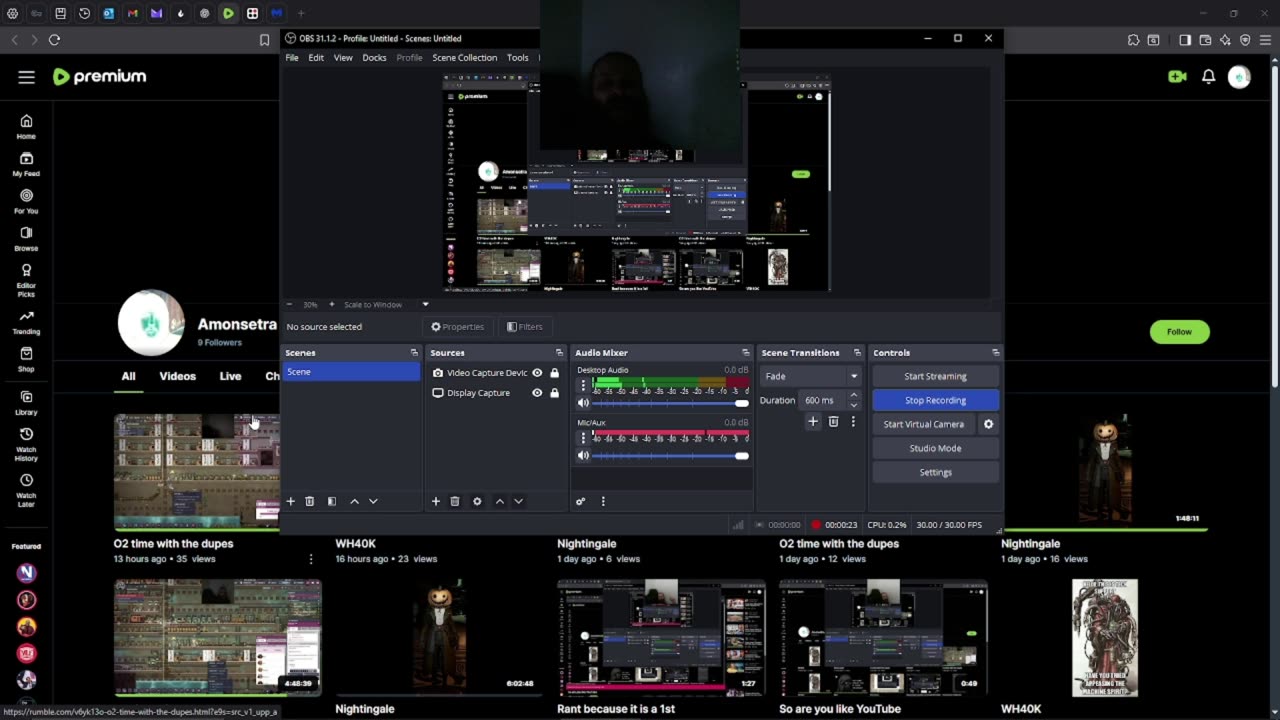Viewport: 1280px width, 720px height.
Task: Open Mic/Aux options three-dot menu
Action: [x=583, y=438]
